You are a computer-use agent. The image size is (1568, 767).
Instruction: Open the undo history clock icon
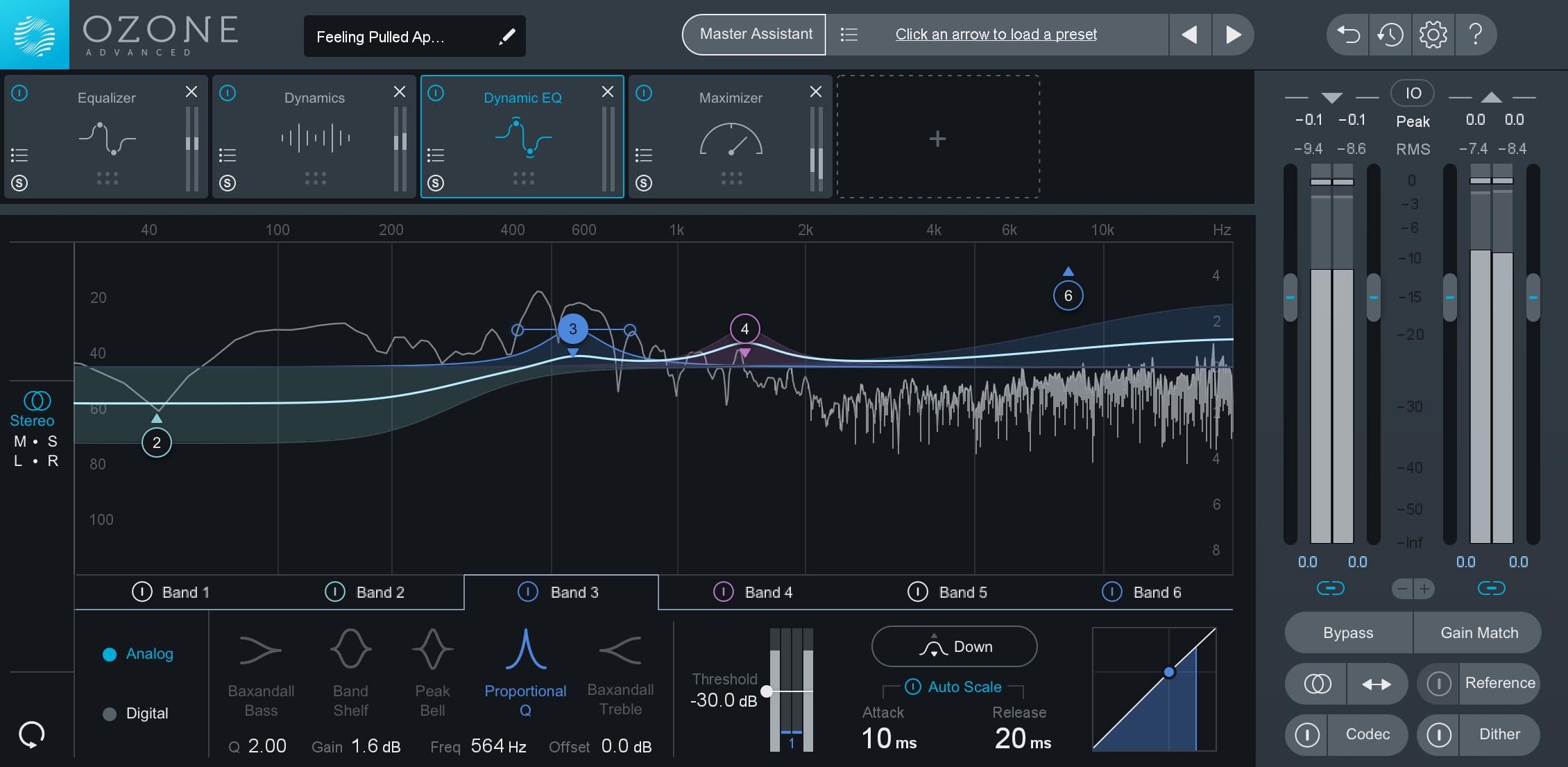click(x=1390, y=34)
